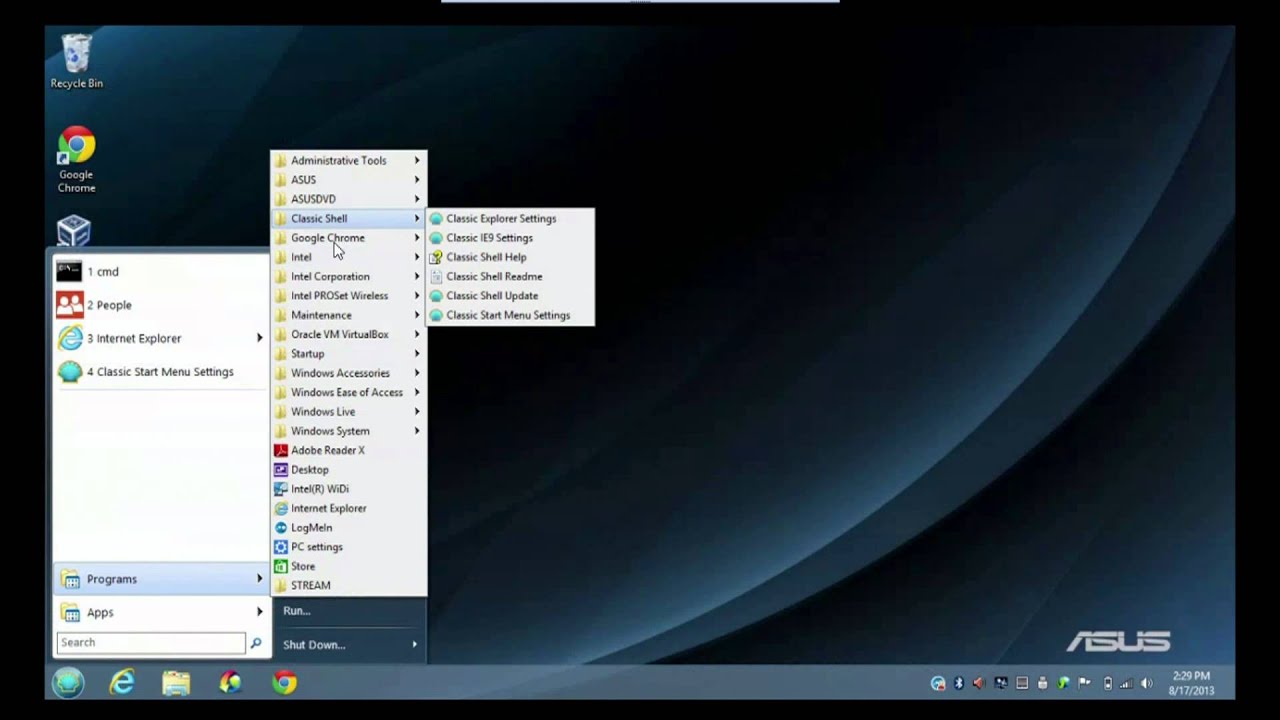Open the Store entry in Programs

(x=349, y=566)
